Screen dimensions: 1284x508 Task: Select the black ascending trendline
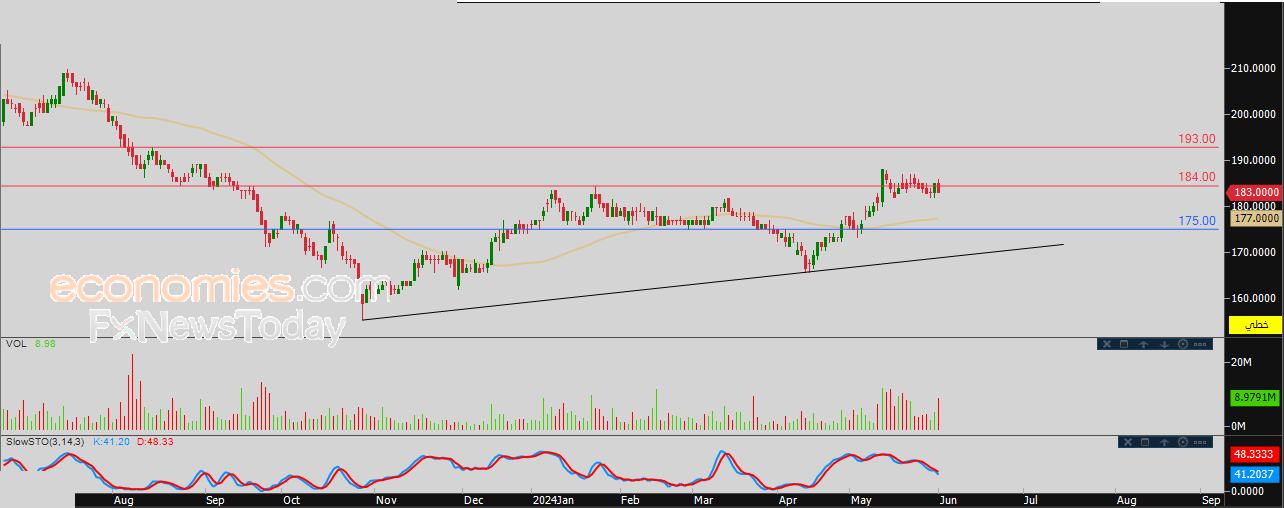coord(712,282)
